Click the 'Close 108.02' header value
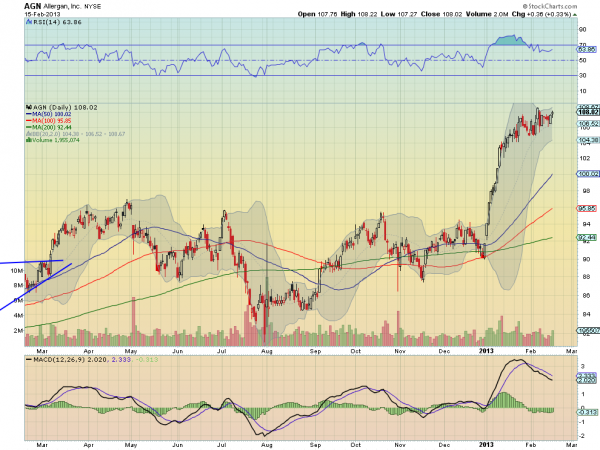Screen dimensions: 600x450 (442, 14)
